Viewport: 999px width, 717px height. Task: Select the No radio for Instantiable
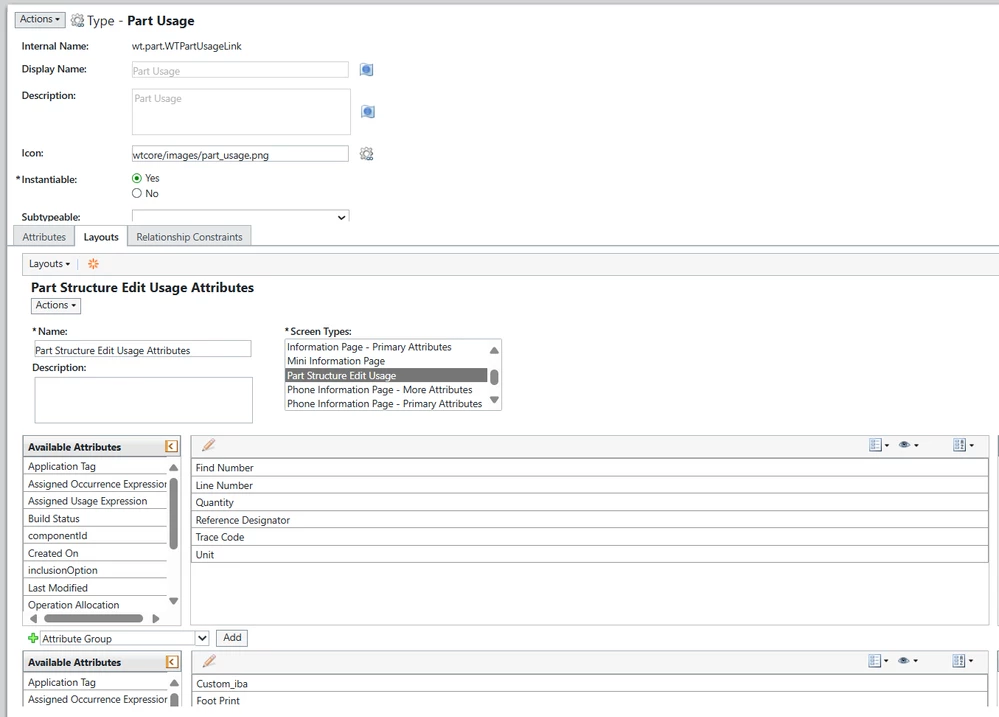pyautogui.click(x=137, y=193)
